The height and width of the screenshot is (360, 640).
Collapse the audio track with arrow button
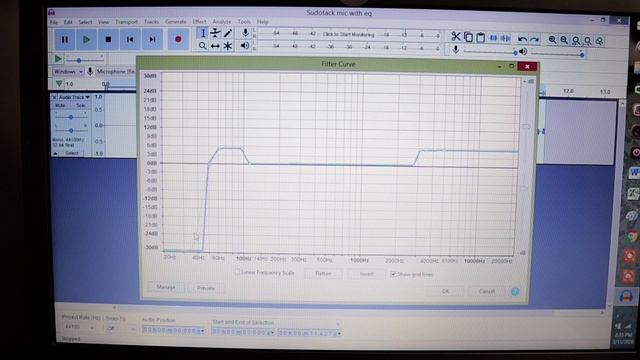[56, 153]
